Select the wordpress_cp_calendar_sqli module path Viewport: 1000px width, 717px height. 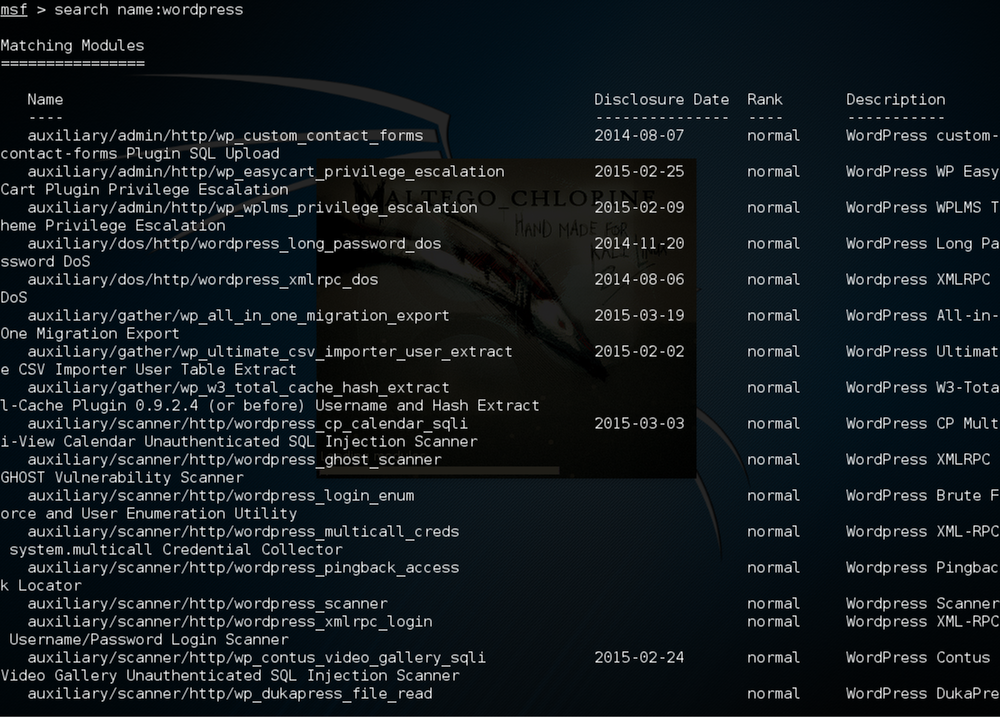point(247,424)
